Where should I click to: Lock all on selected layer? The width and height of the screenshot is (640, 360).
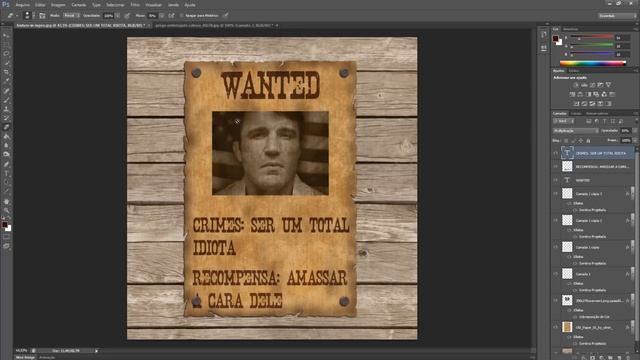click(x=588, y=140)
